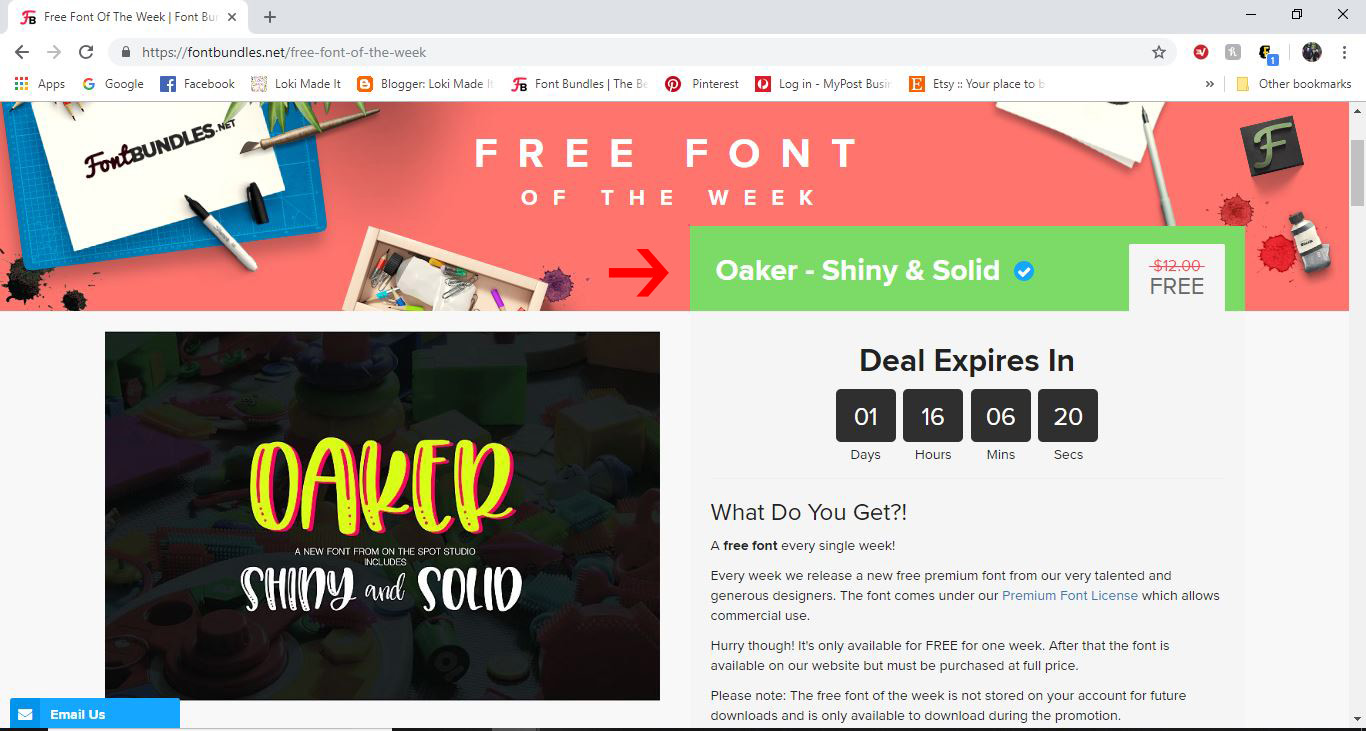Expand hidden bookmarks with double chevron

coord(1210,84)
